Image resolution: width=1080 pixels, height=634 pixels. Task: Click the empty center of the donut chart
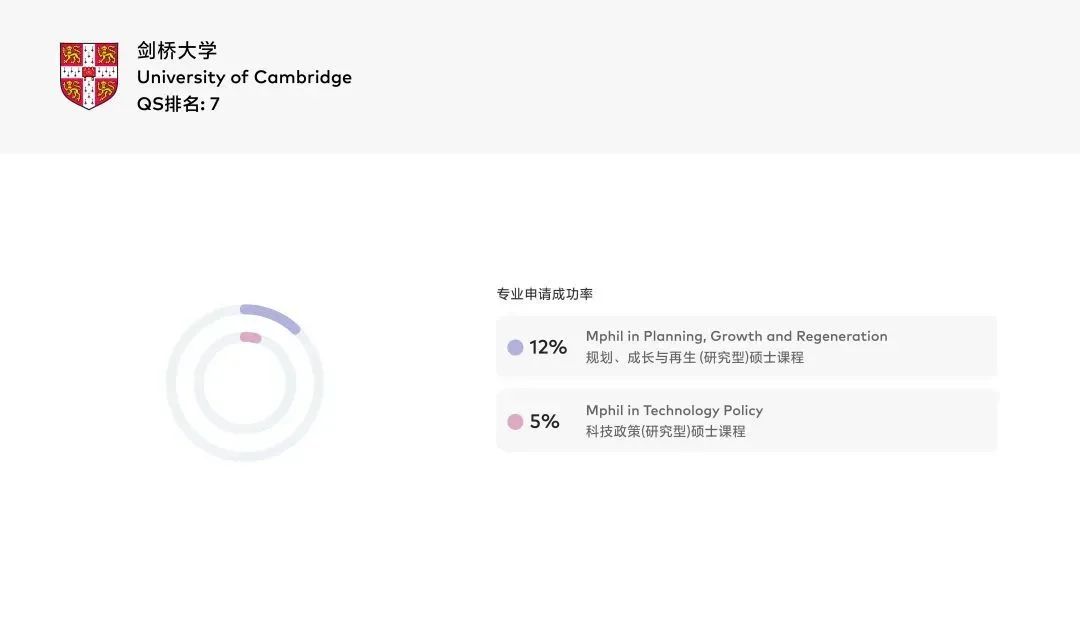(x=245, y=383)
